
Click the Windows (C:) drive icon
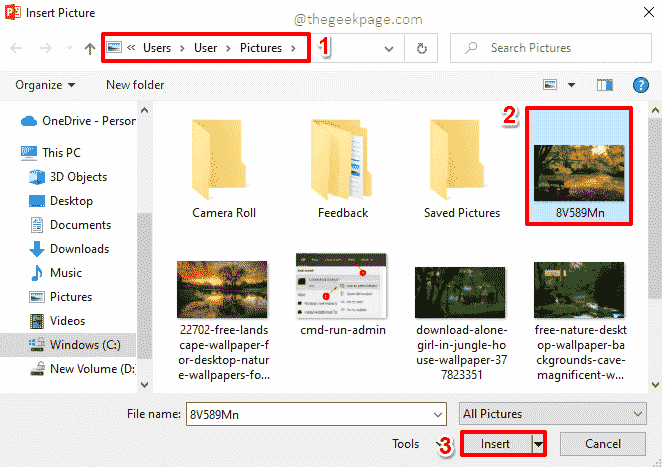[x=37, y=345]
